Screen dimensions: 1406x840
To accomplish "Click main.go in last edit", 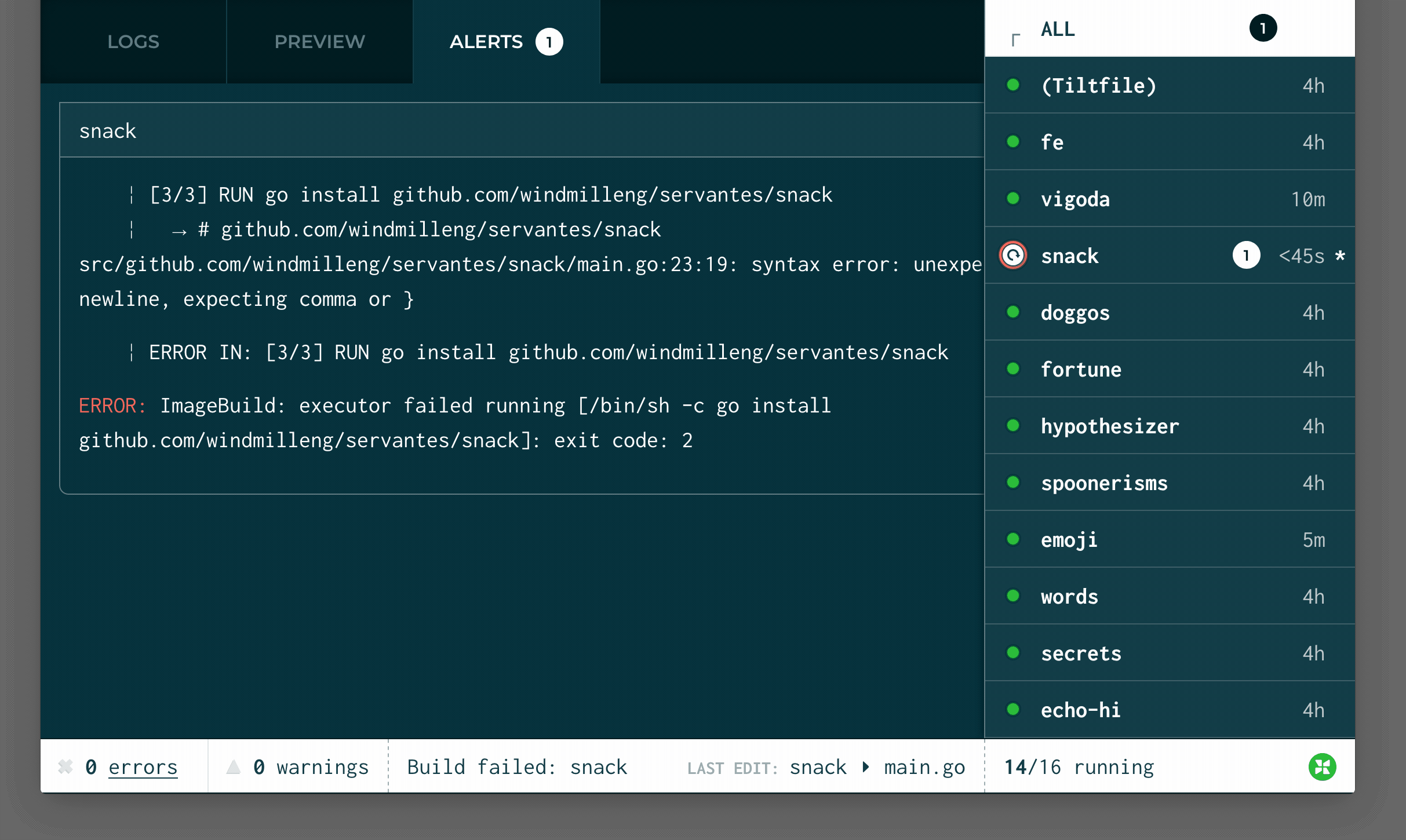I will pyautogui.click(x=924, y=767).
